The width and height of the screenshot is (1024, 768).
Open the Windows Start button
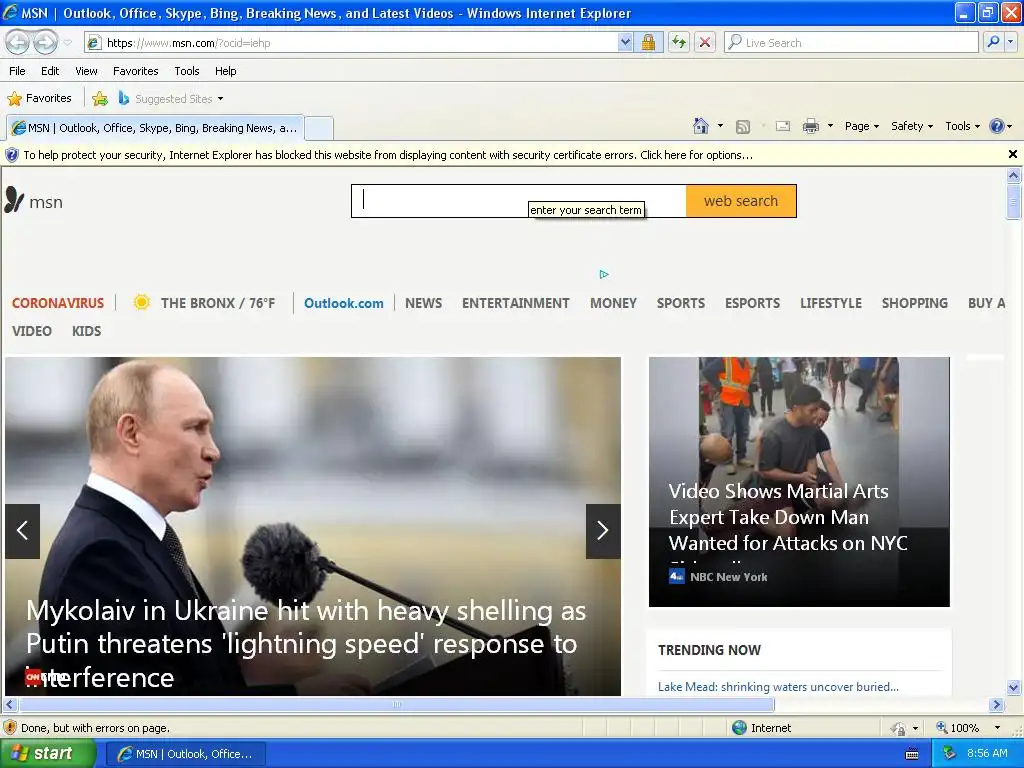(x=46, y=754)
